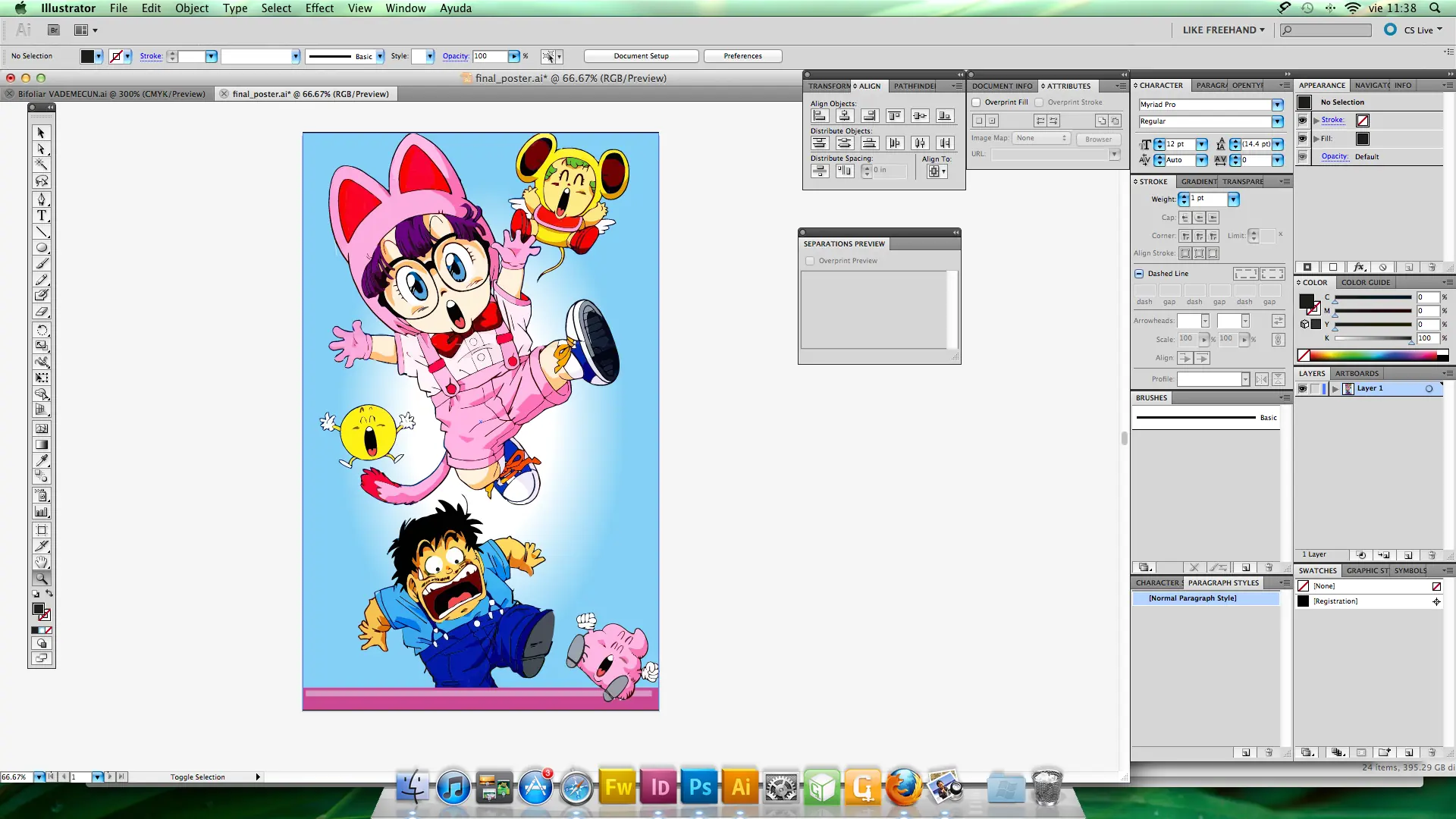Toggle the Dashed Line checkbox

pyautogui.click(x=1139, y=274)
